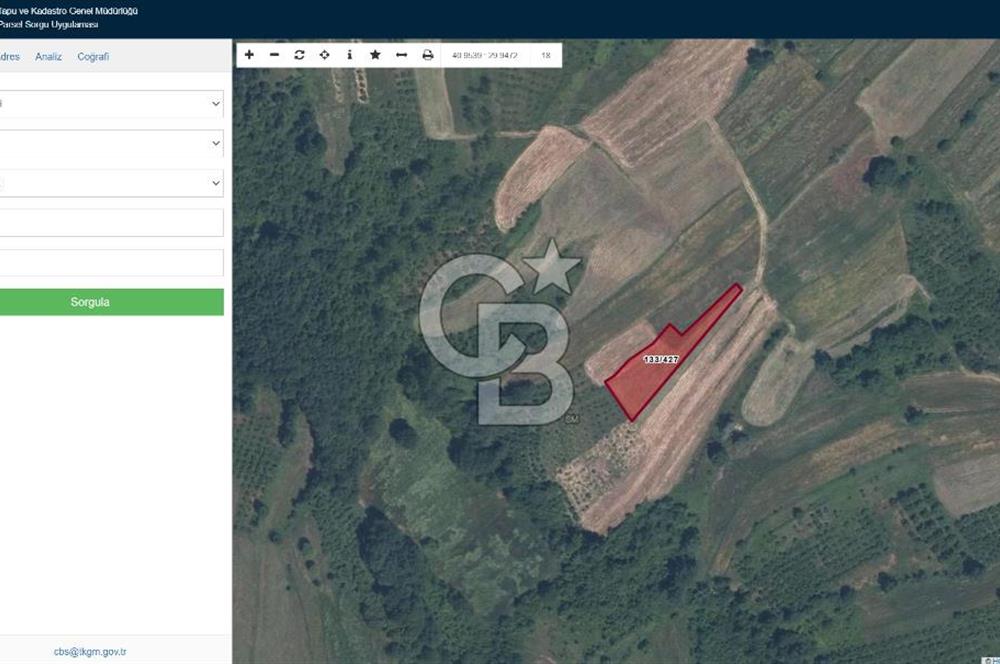
Task: Expand the second district dropdown
Action: 110,144
